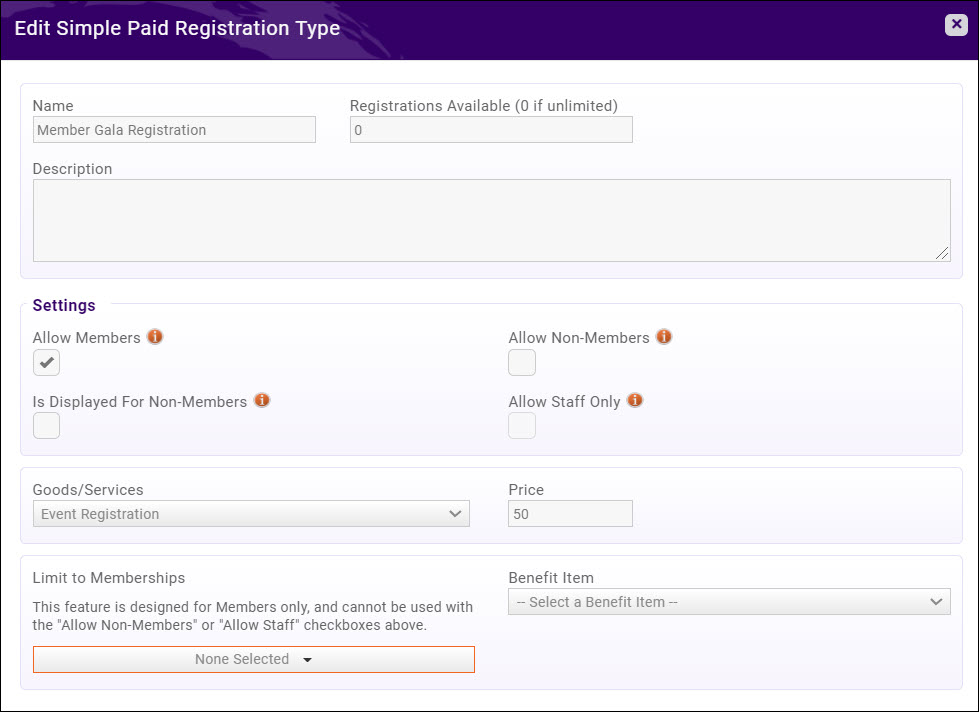
Task: Close the Edit Simple Paid Registration Type dialog
Action: (x=956, y=25)
